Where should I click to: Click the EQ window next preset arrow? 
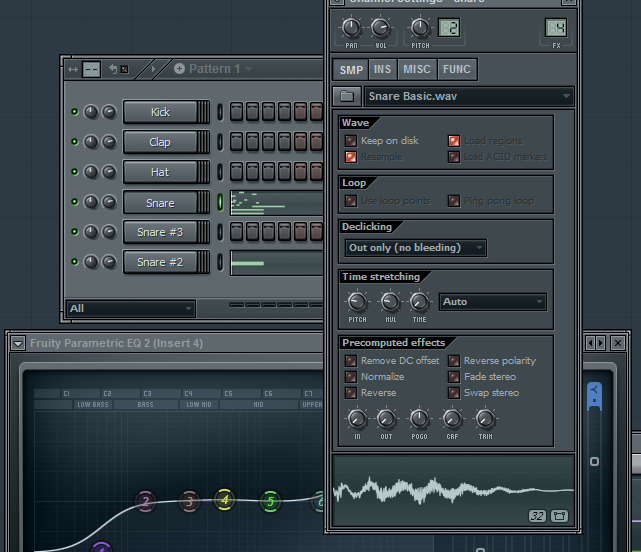[601, 343]
